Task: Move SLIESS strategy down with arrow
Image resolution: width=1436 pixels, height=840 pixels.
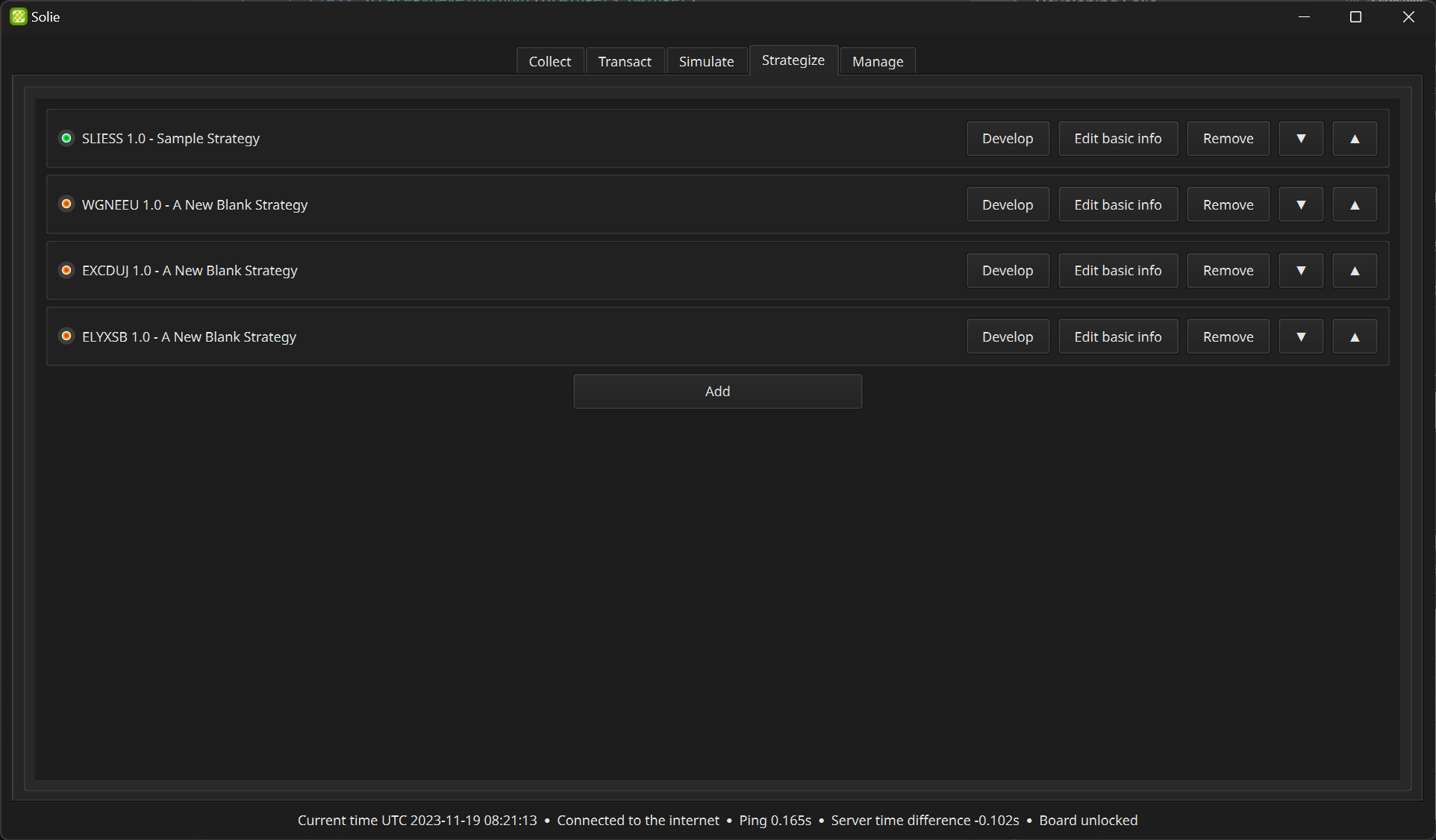Action: click(1301, 139)
